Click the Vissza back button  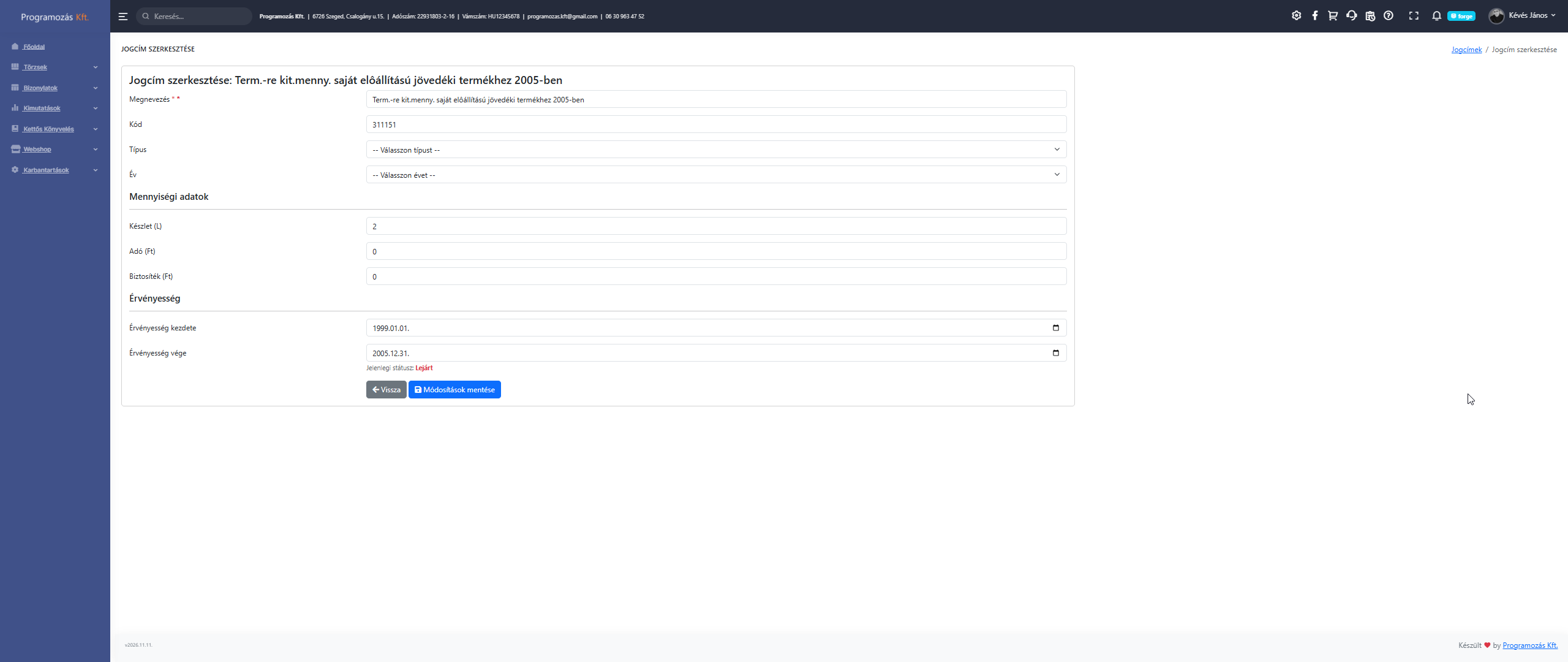pos(386,390)
